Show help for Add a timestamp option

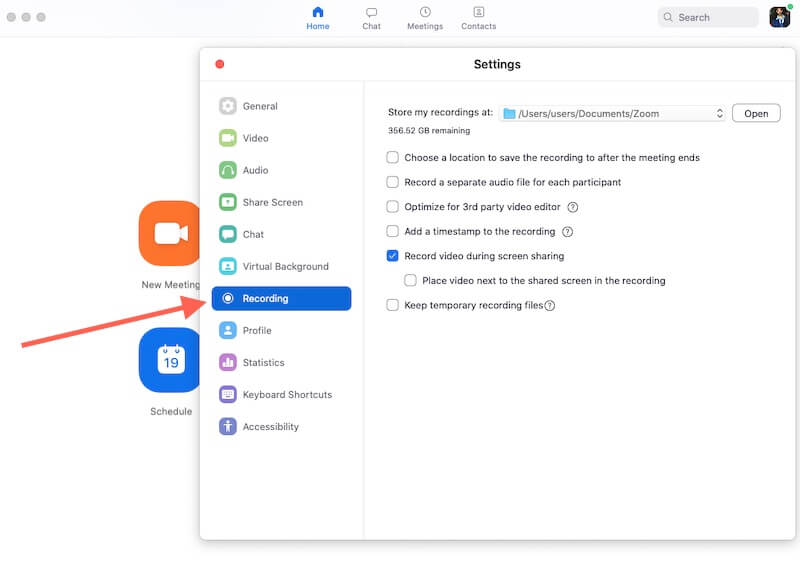tap(567, 232)
